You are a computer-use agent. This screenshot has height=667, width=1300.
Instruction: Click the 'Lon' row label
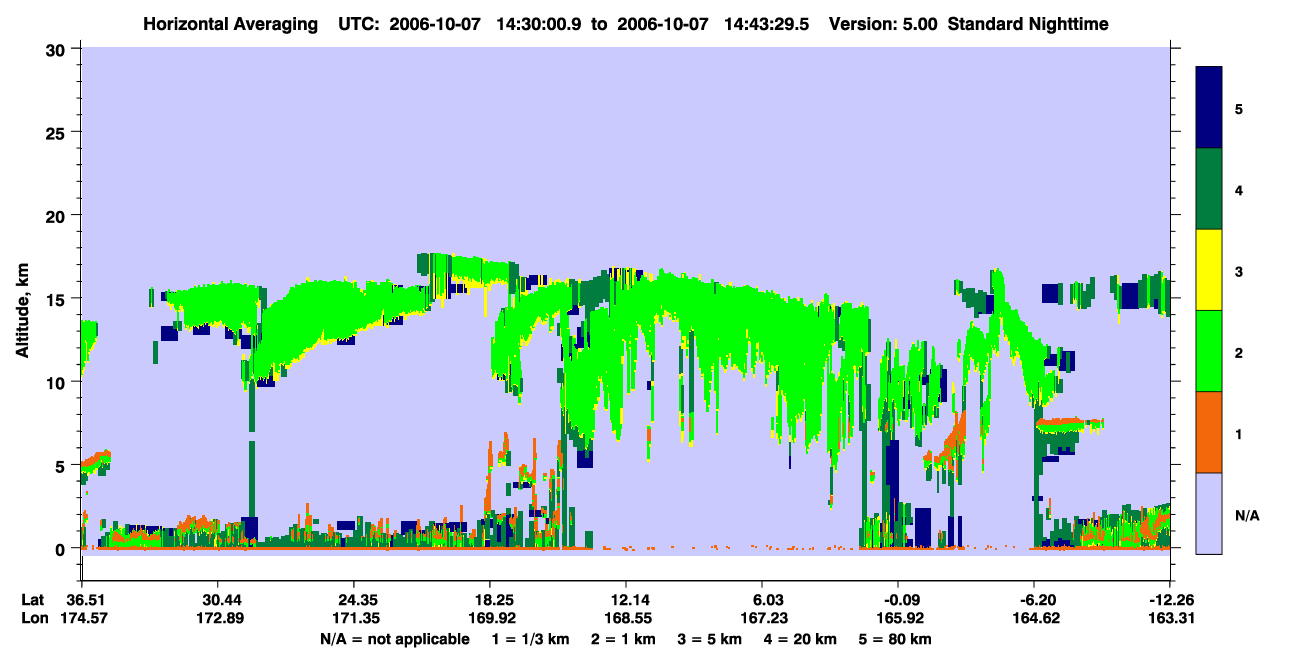34,617
